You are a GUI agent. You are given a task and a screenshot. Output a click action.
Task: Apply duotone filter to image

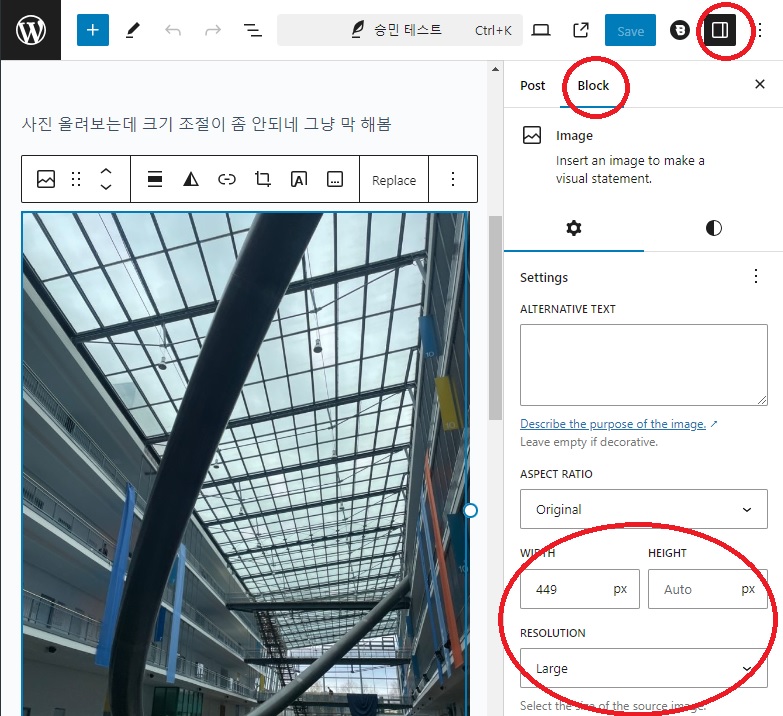click(x=191, y=180)
